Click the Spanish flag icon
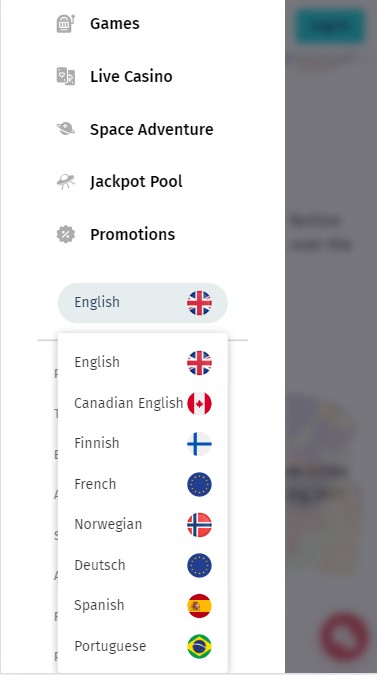Screen dimensions: 377x675 click(199, 606)
